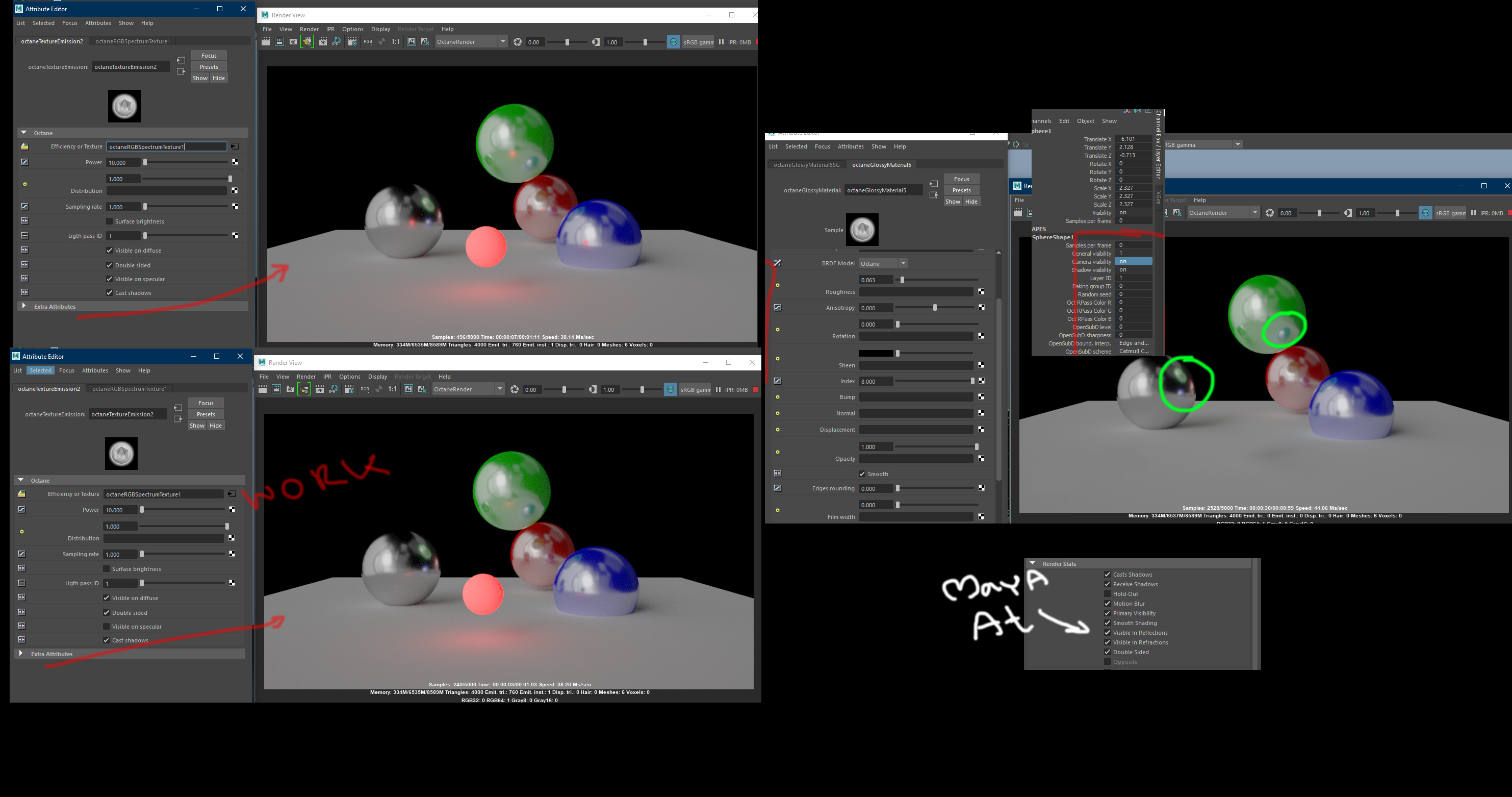Click texture map button next to Roughness
Screen dimensions: 1512x797
coord(981,292)
